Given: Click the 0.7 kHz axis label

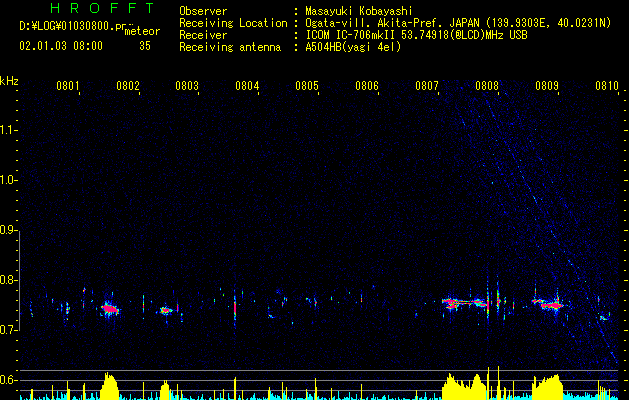Looking at the screenshot, I should [x=8, y=330].
